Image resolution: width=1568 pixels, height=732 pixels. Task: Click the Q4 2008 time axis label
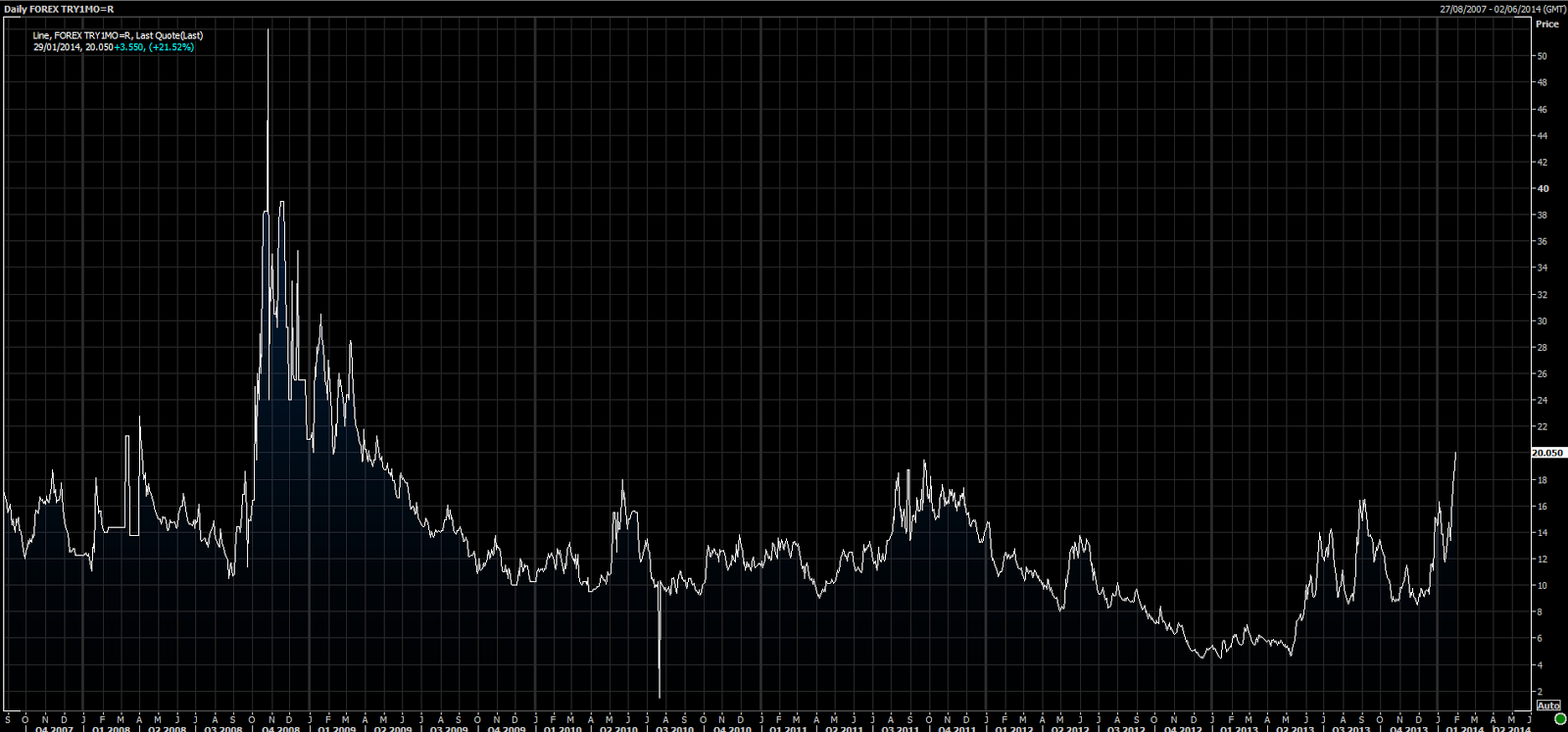click(x=281, y=728)
